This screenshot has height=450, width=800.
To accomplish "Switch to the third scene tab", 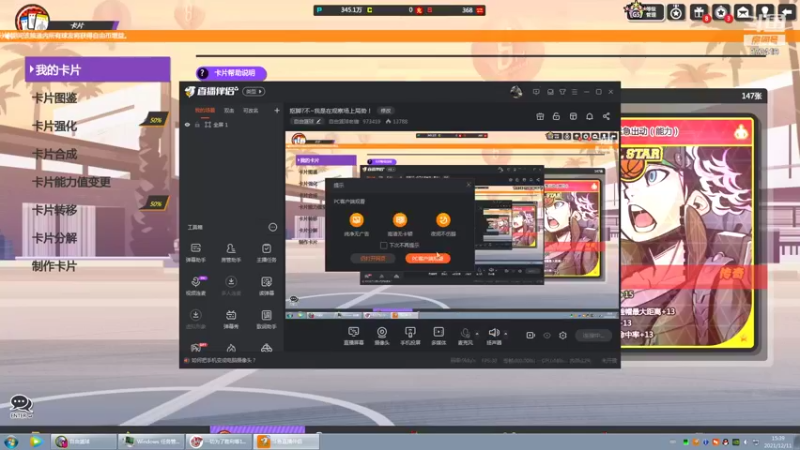I will coord(250,110).
